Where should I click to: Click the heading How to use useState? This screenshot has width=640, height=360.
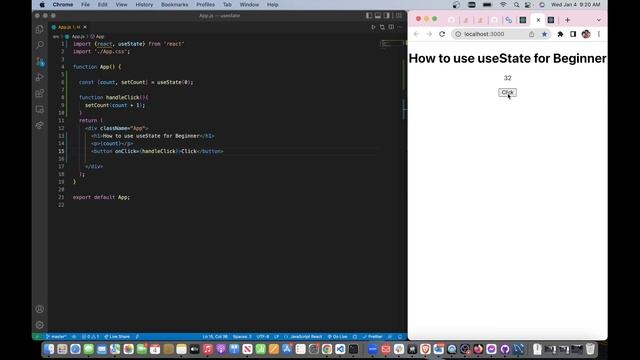[x=507, y=58]
